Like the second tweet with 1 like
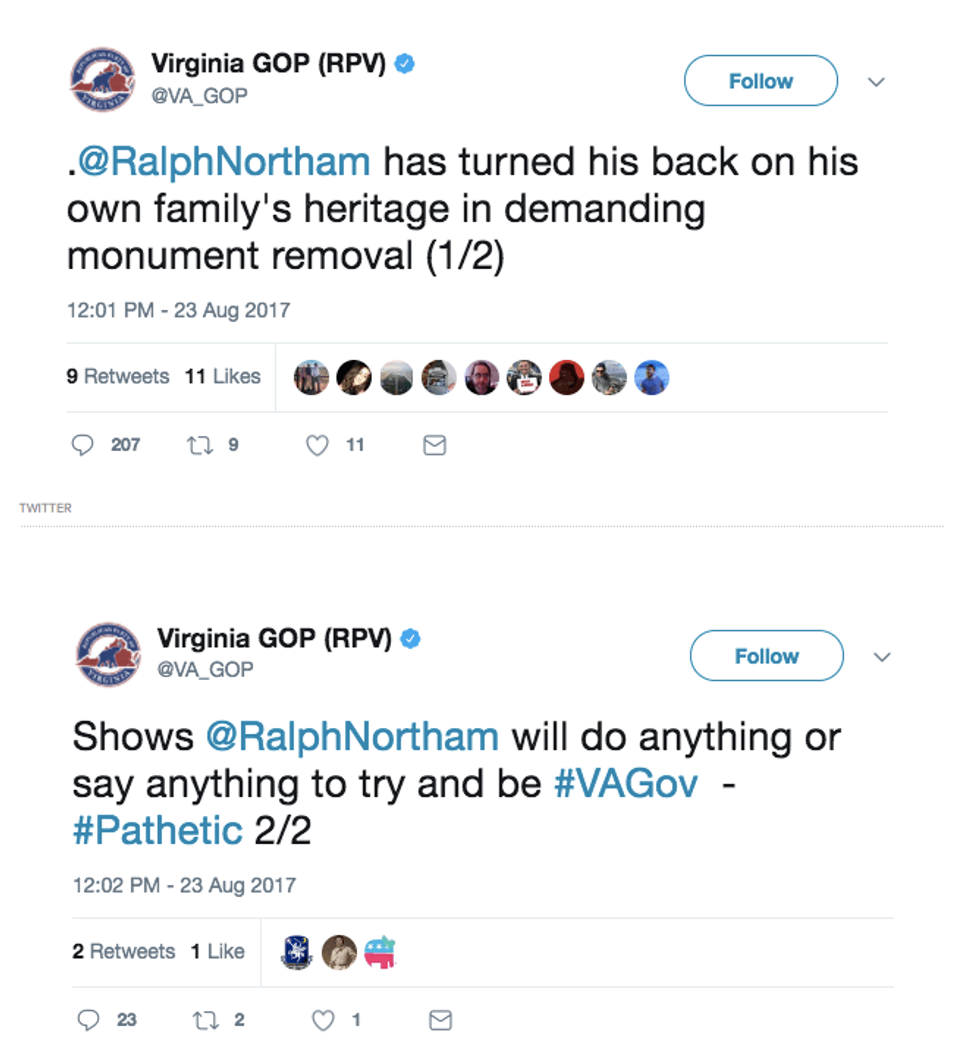This screenshot has width=980, height=1058. (x=323, y=1020)
